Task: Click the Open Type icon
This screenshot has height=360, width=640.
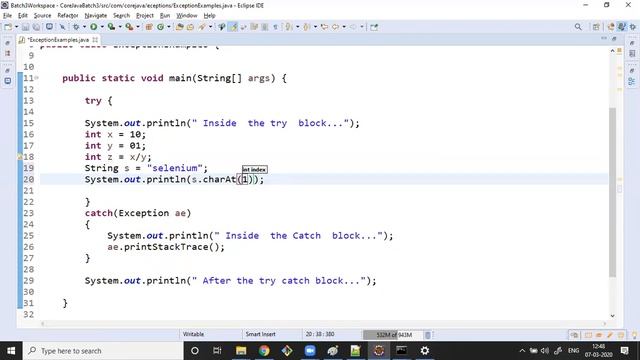Action: click(180, 27)
